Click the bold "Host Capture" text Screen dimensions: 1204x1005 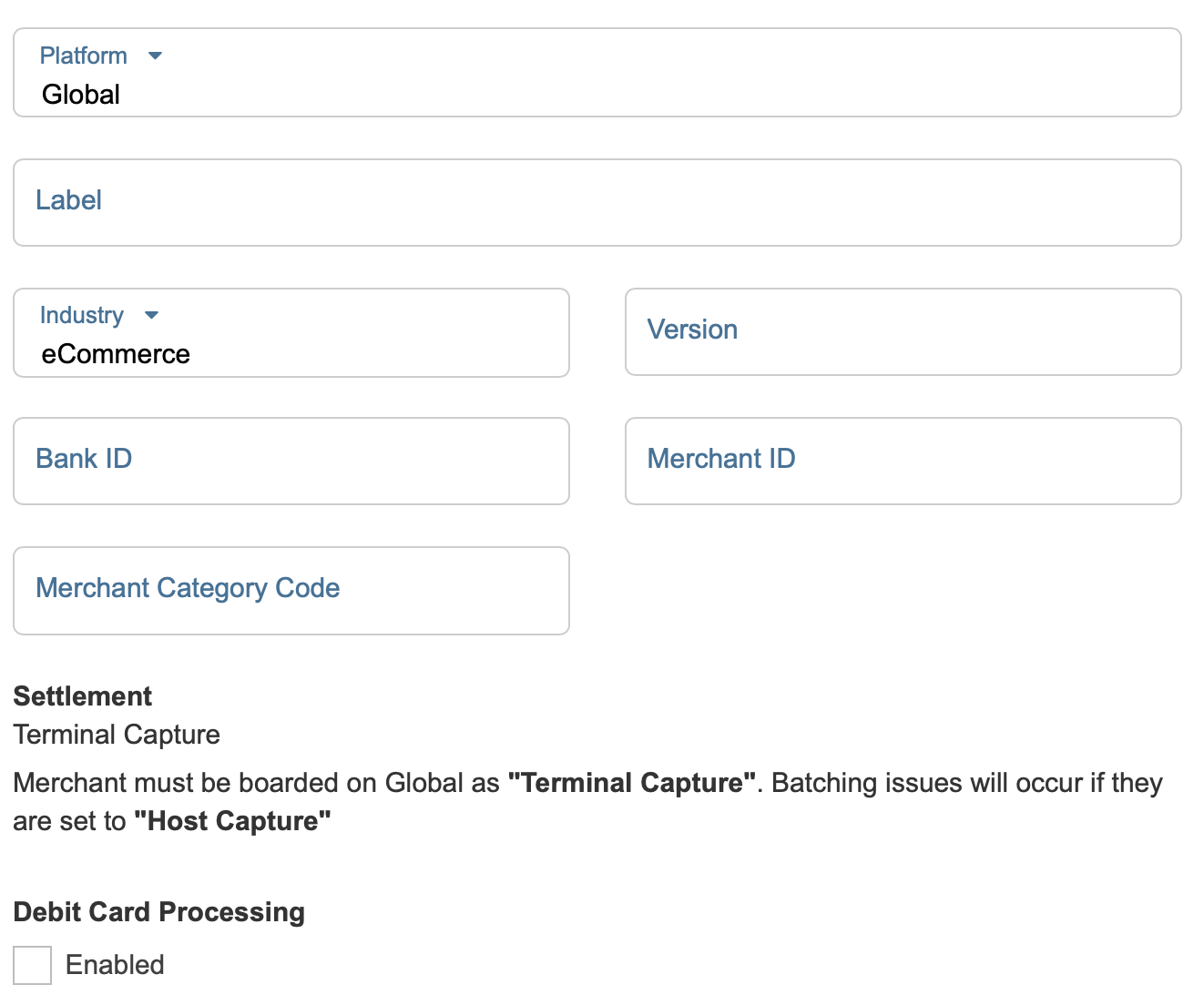tap(232, 821)
